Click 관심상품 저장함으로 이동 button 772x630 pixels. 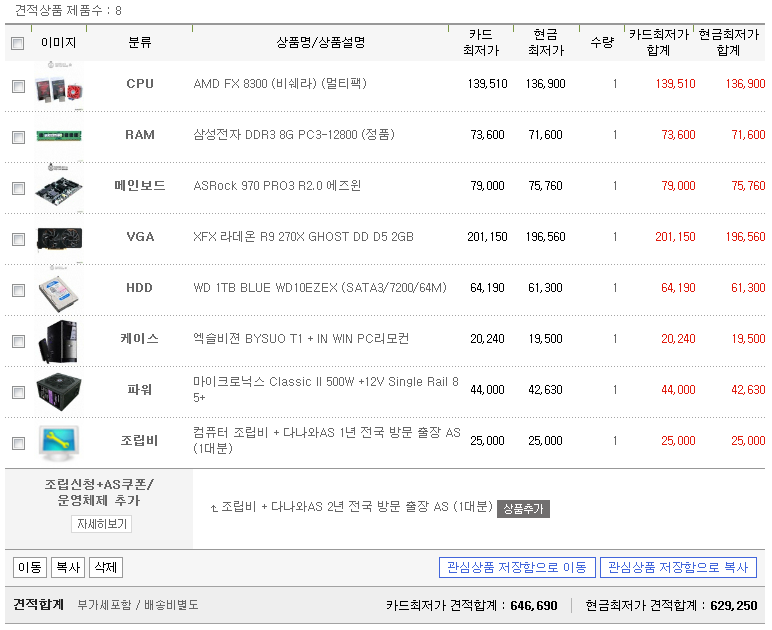click(x=517, y=568)
